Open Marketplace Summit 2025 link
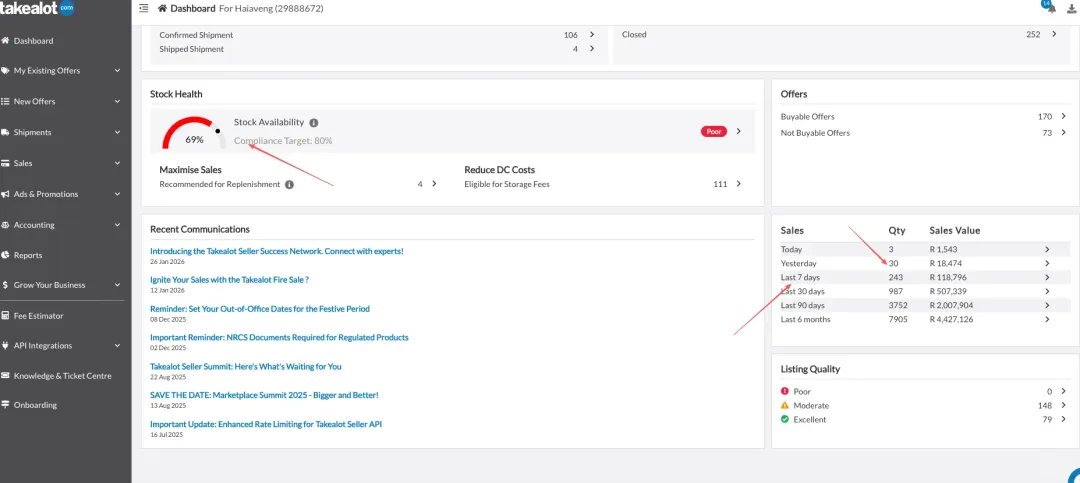Viewport: 1080px width, 483px height. [264, 395]
